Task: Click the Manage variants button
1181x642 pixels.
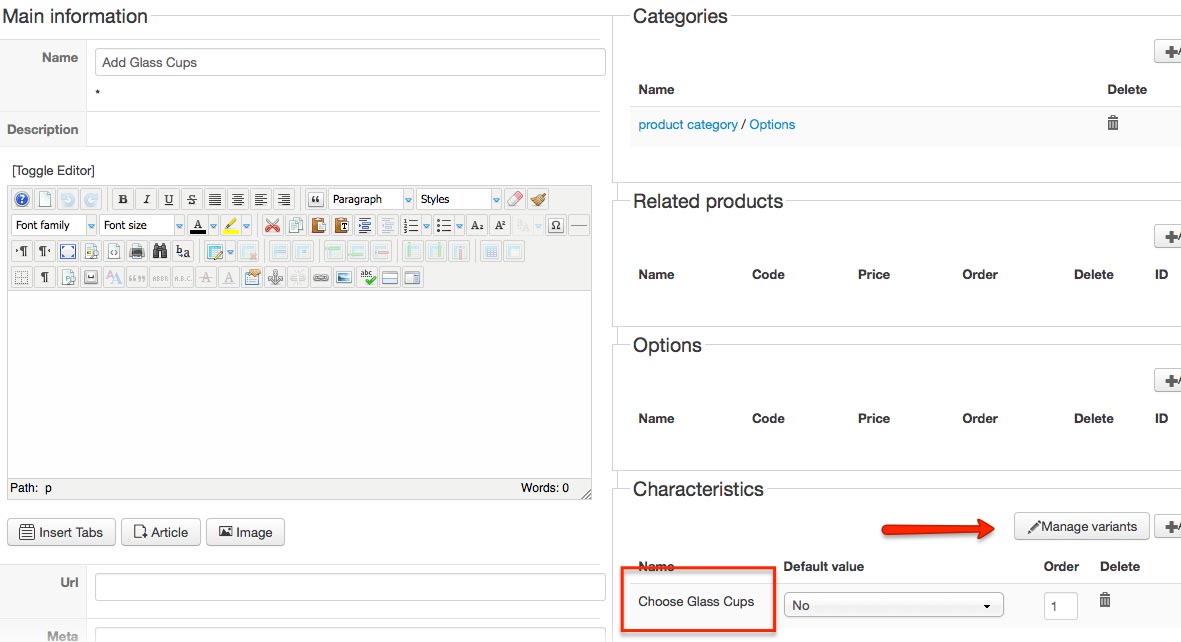Action: pos(1081,526)
